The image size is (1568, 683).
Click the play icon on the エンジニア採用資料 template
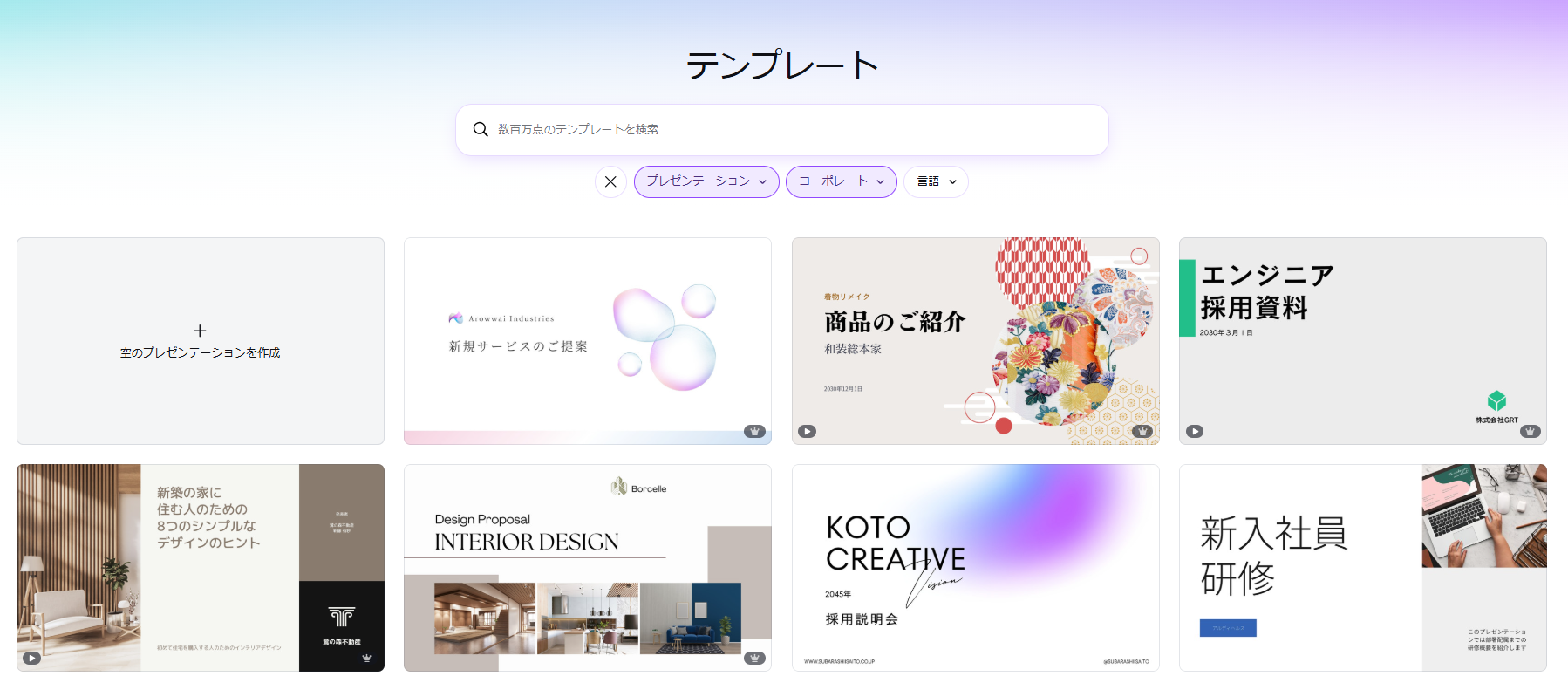tap(1195, 431)
